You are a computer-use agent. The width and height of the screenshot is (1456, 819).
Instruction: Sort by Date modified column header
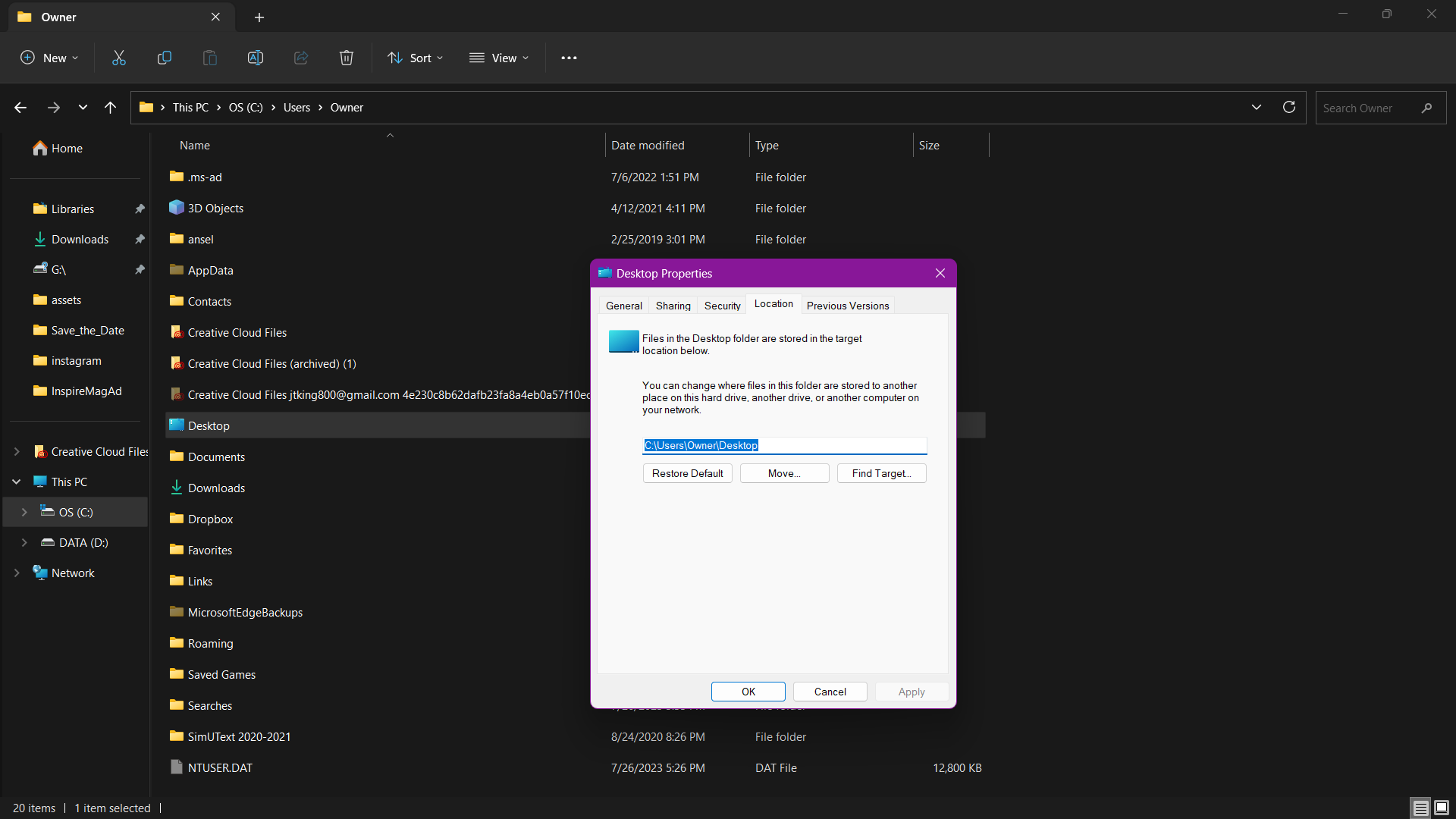tap(648, 146)
